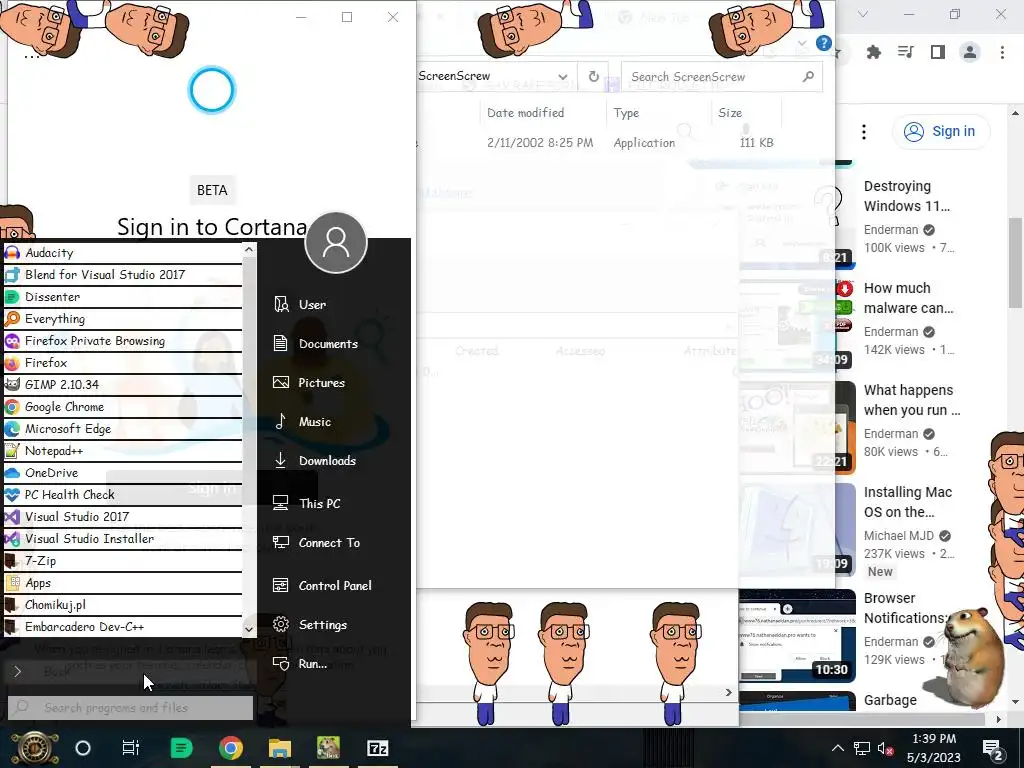Launch Visual Studio Installer
Screen dimensions: 1024x768
tap(123, 539)
